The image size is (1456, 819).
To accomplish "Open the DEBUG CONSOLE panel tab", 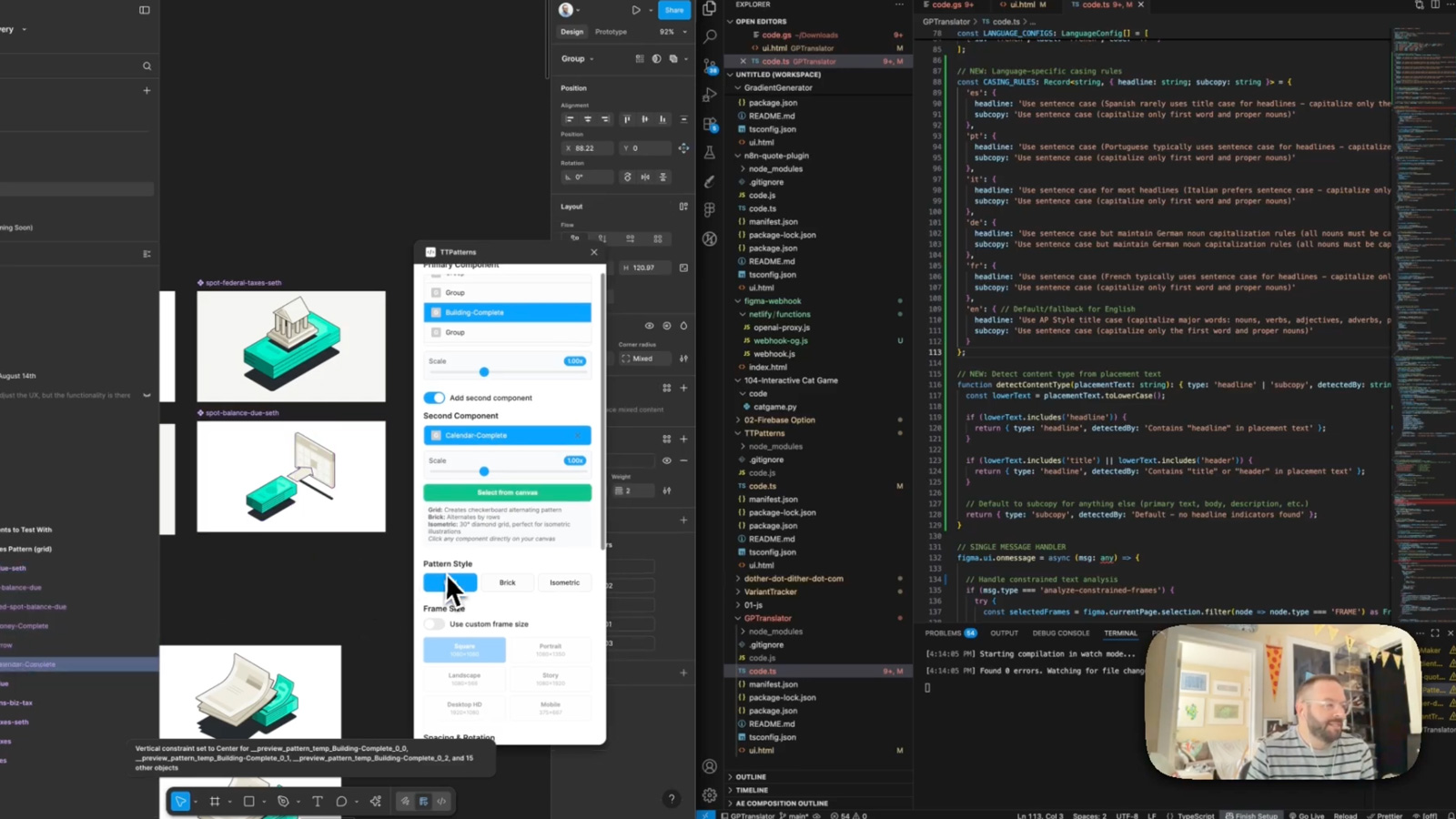I will tap(1060, 632).
